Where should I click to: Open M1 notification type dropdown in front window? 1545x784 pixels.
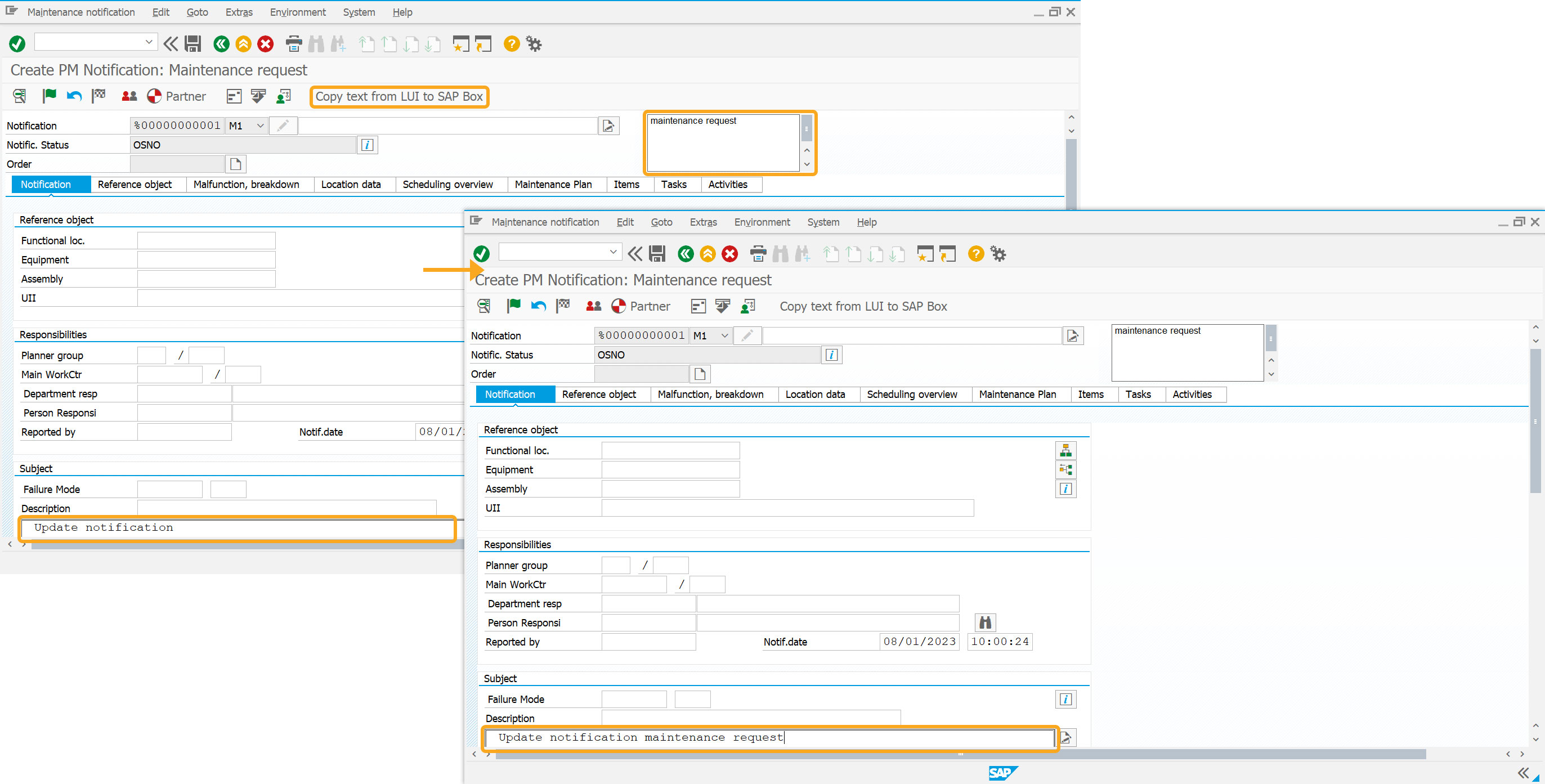[x=724, y=335]
